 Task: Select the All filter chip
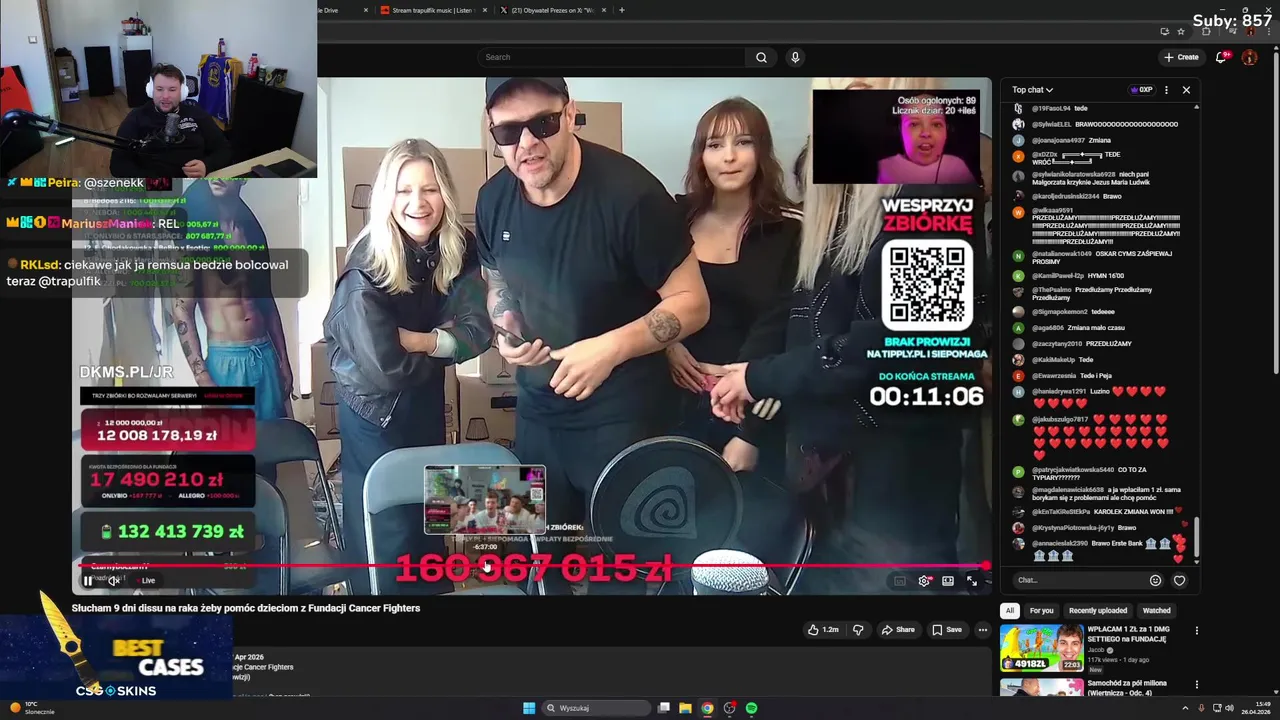pos(1010,611)
